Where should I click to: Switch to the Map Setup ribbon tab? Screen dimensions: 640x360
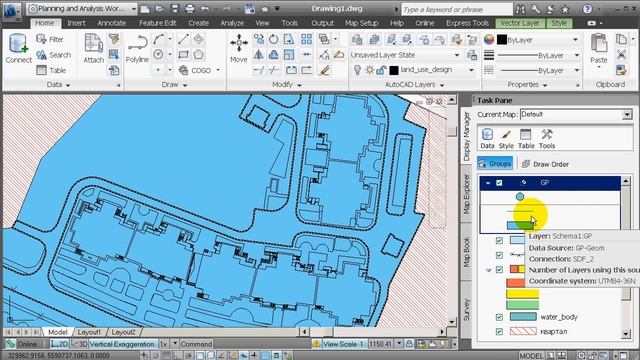point(361,23)
